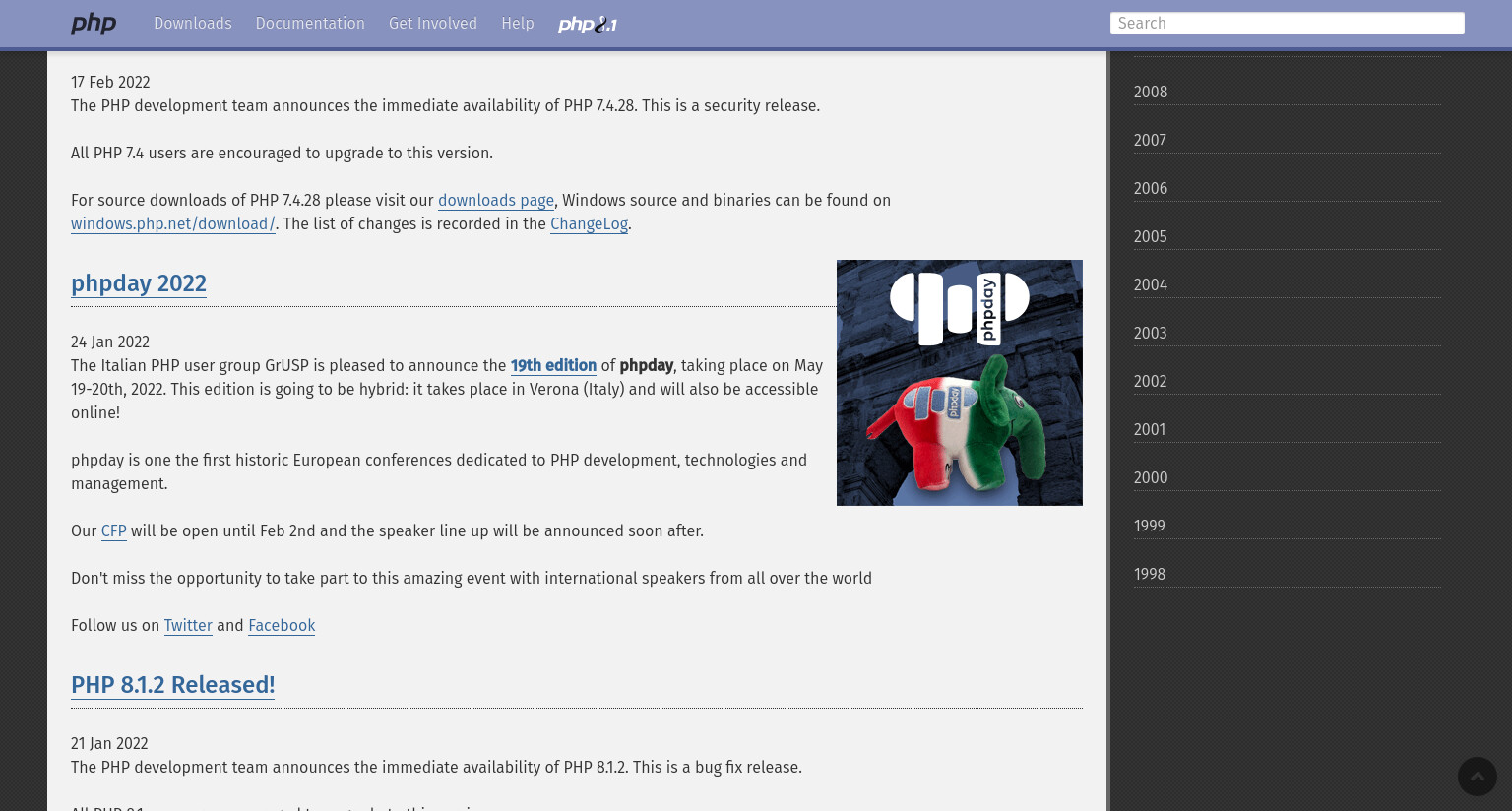
Task: Open the Get Involved menu
Action: 433,24
